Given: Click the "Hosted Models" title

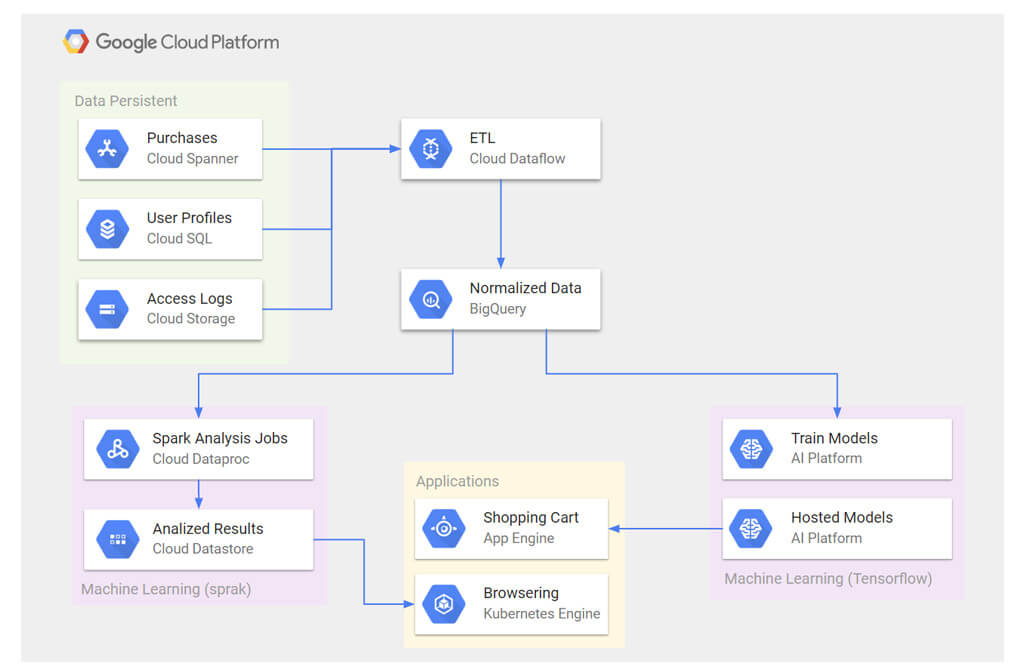Looking at the screenshot, I should pos(842,518).
